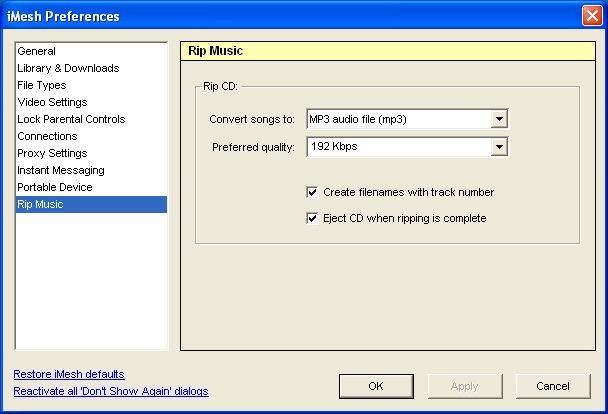Click the Preferred quality label

click(253, 147)
